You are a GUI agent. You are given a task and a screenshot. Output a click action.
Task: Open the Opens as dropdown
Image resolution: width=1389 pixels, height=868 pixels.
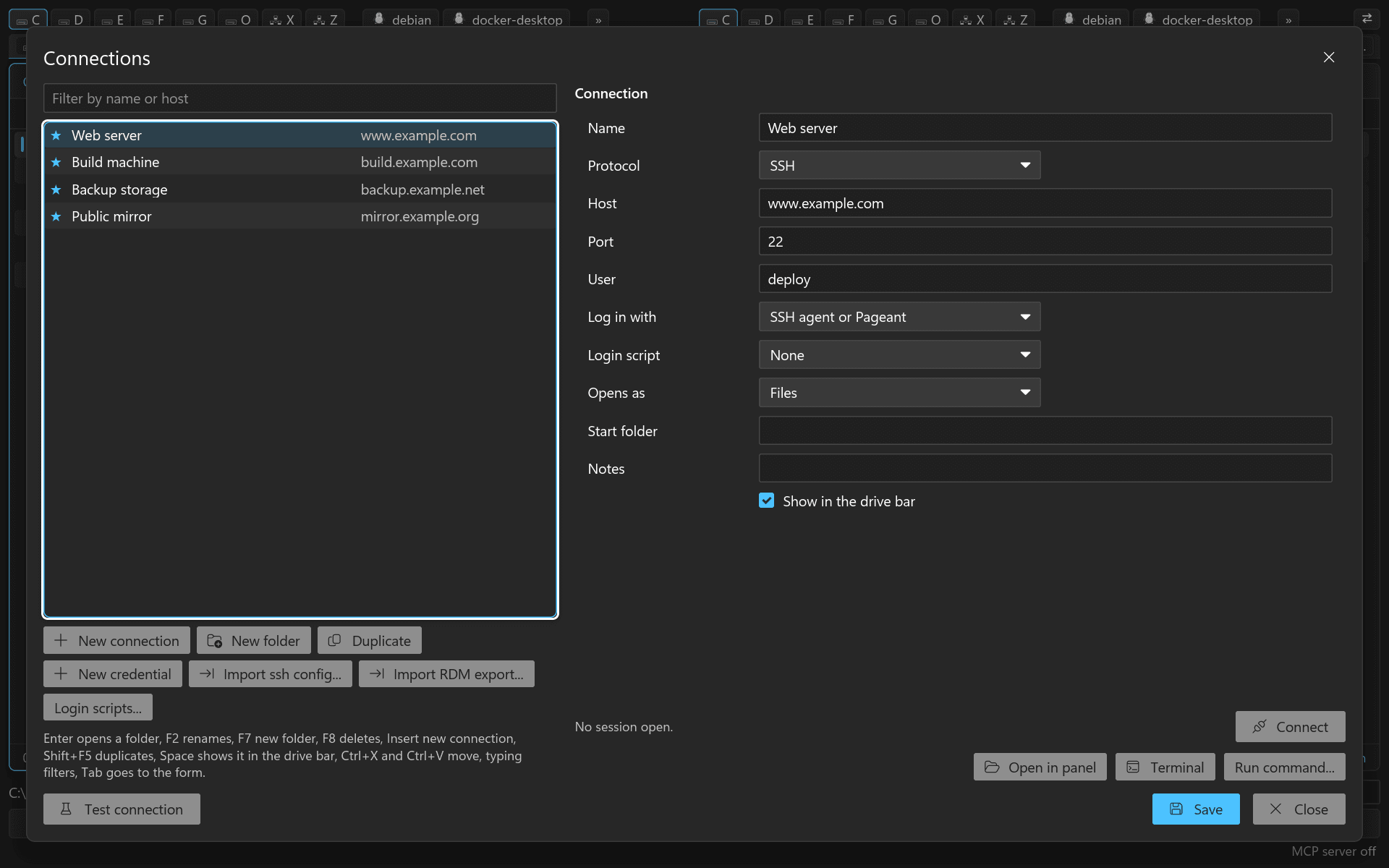pos(899,393)
